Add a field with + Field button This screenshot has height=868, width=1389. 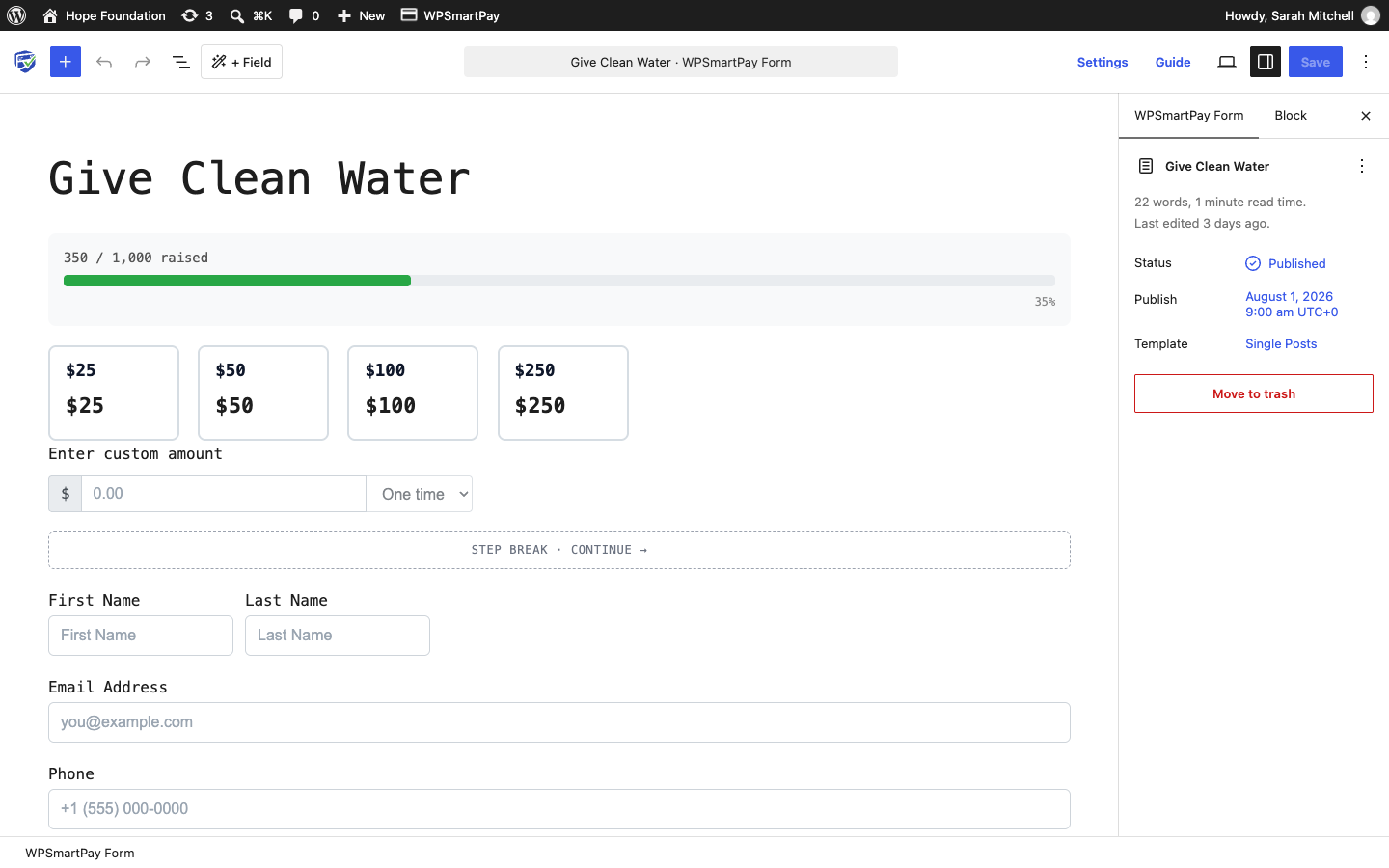coord(242,62)
